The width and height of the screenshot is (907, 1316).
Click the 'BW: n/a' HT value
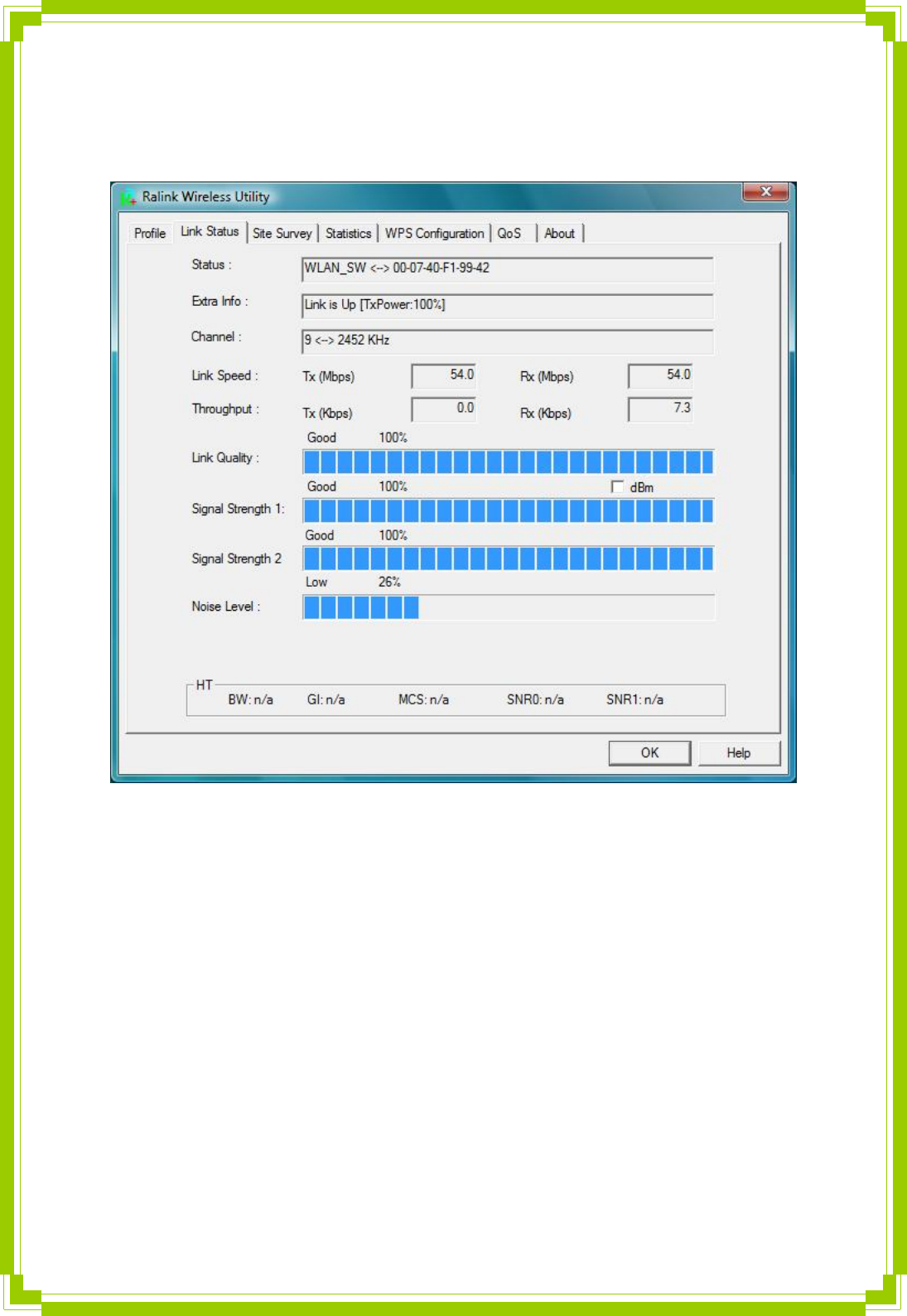point(250,699)
